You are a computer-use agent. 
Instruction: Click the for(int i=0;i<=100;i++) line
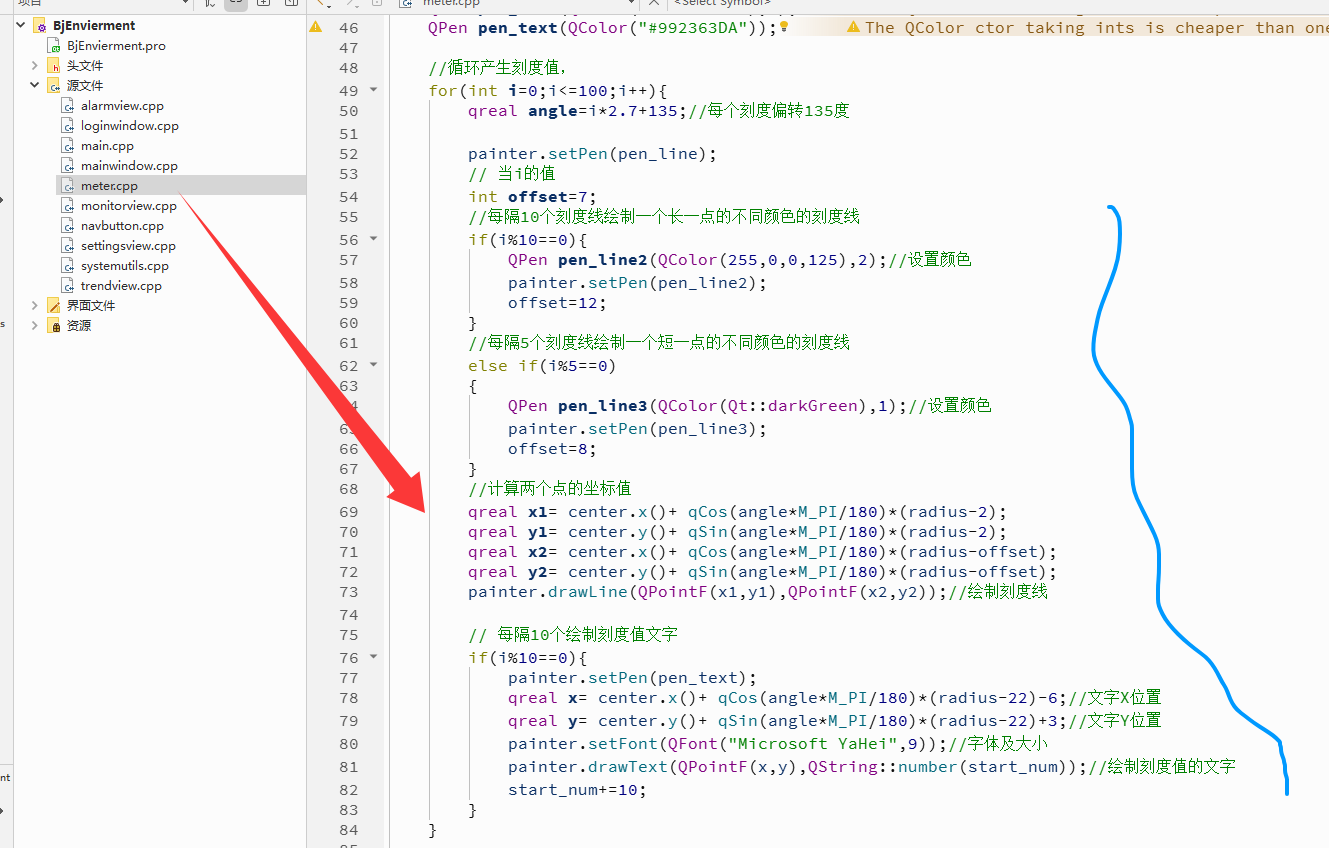[548, 90]
